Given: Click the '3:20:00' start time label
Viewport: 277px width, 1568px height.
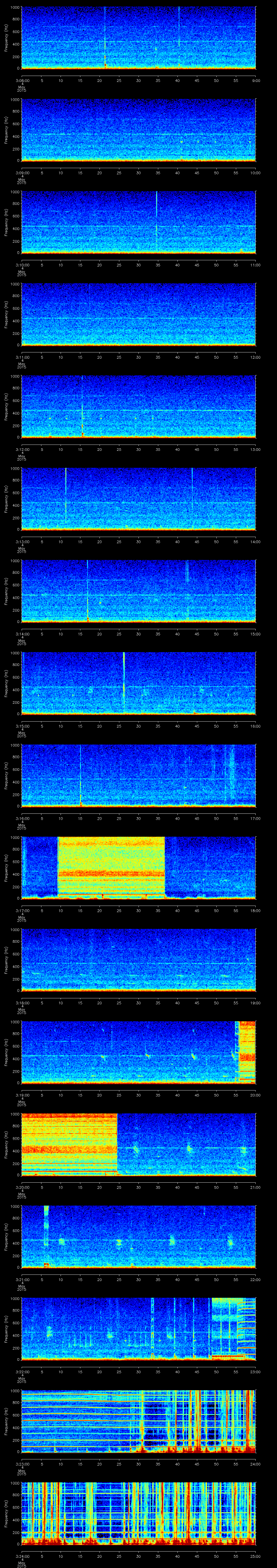Looking at the screenshot, I should click(x=22, y=1187).
